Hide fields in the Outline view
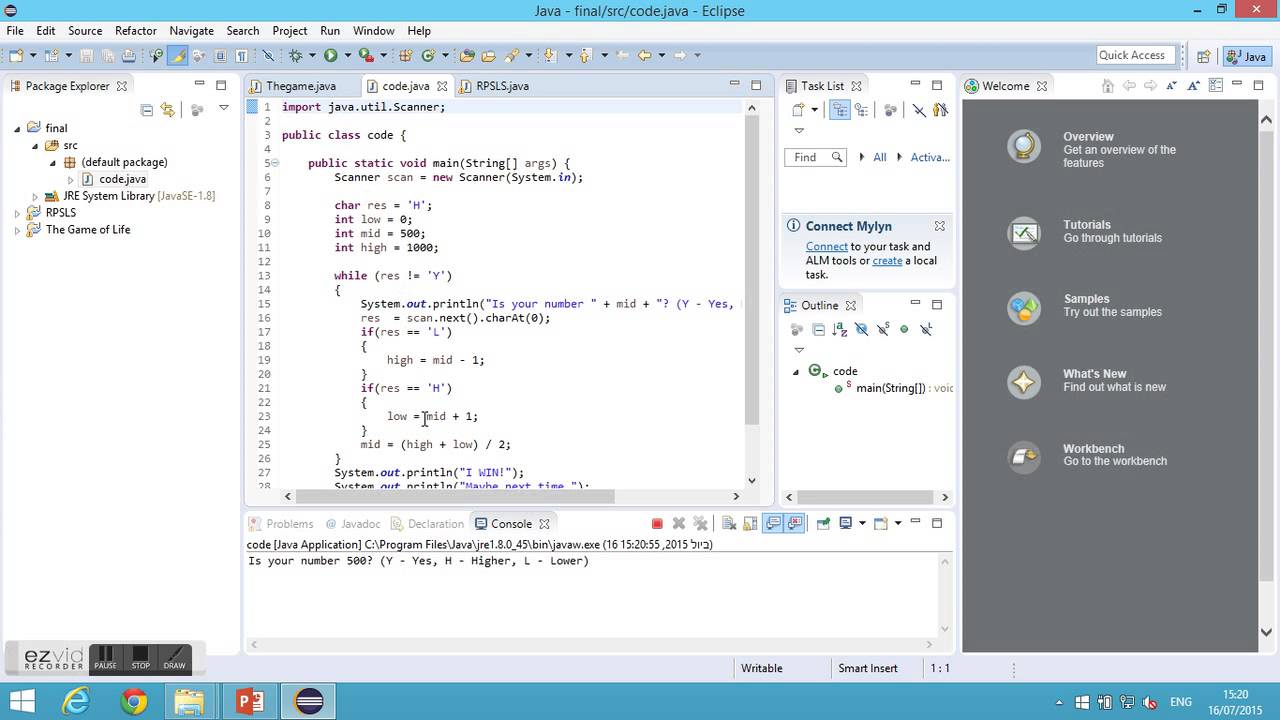The image size is (1280, 720). click(x=861, y=329)
